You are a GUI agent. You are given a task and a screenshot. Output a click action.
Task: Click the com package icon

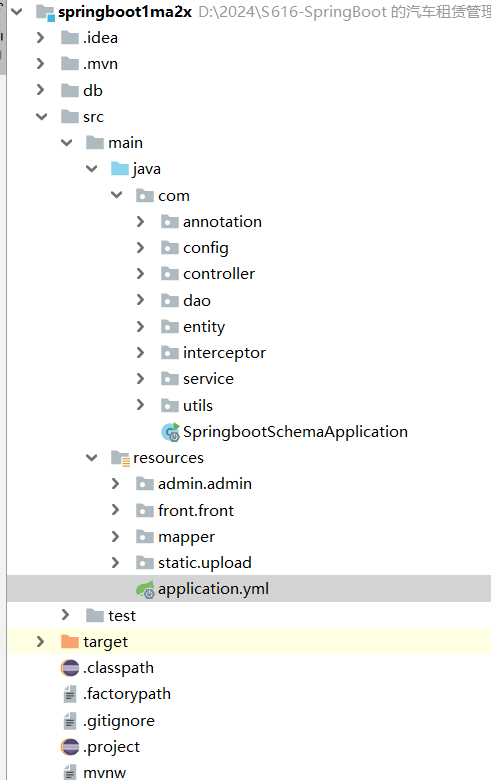[145, 195]
